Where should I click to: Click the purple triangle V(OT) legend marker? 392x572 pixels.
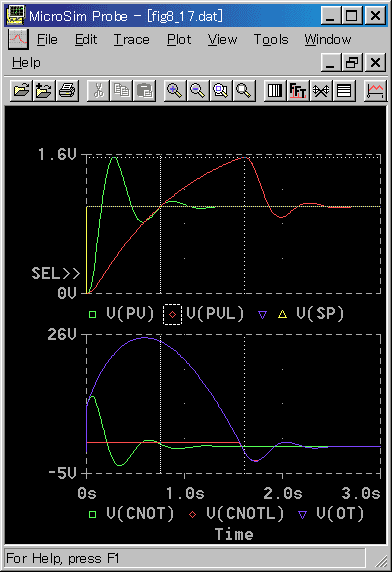point(302,514)
